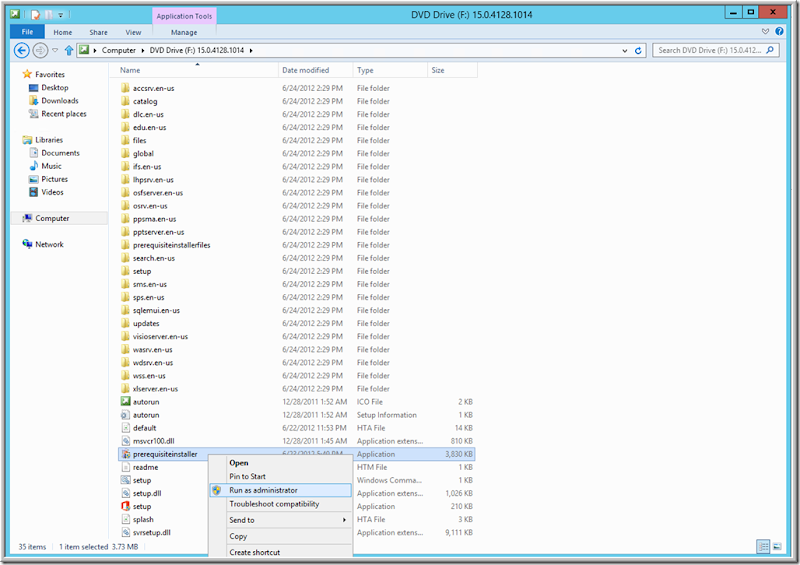Expand the Send to submenu
This screenshot has width=800, height=565.
tap(281, 520)
